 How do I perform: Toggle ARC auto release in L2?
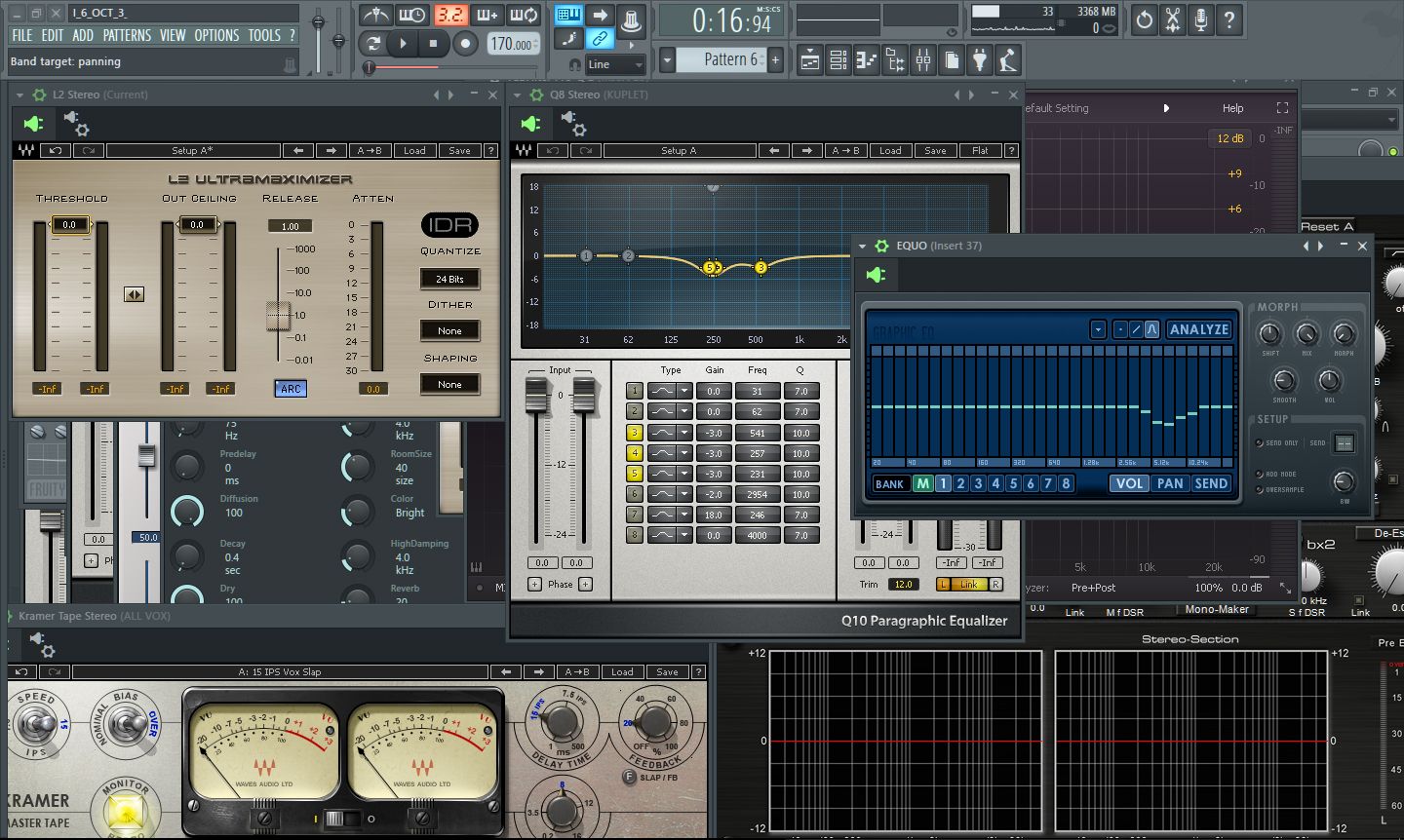(291, 389)
